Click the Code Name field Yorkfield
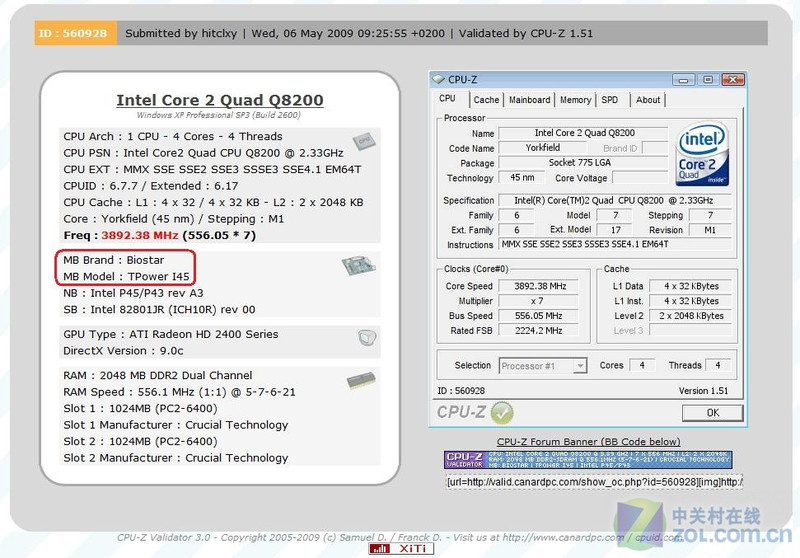 tap(542, 148)
